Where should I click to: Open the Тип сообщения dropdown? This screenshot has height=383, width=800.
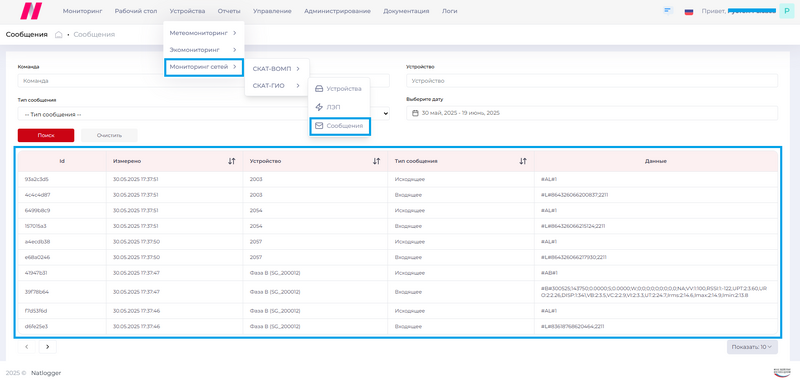tap(204, 114)
